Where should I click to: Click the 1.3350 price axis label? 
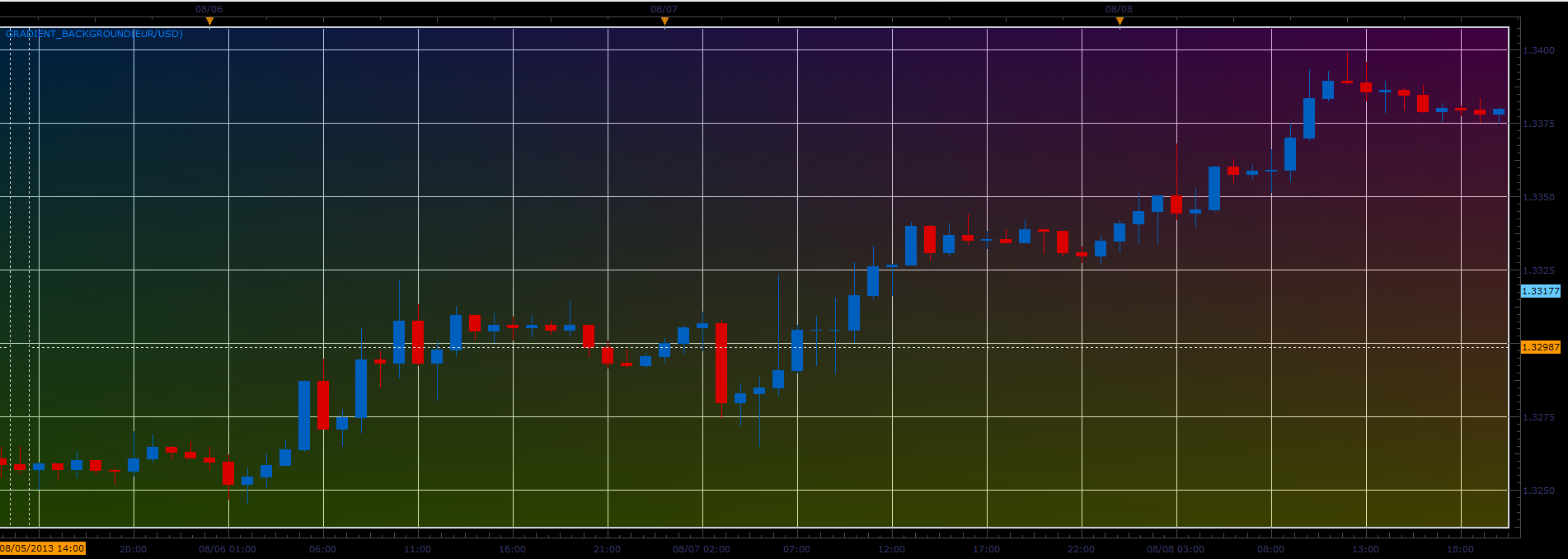[x=1538, y=197]
